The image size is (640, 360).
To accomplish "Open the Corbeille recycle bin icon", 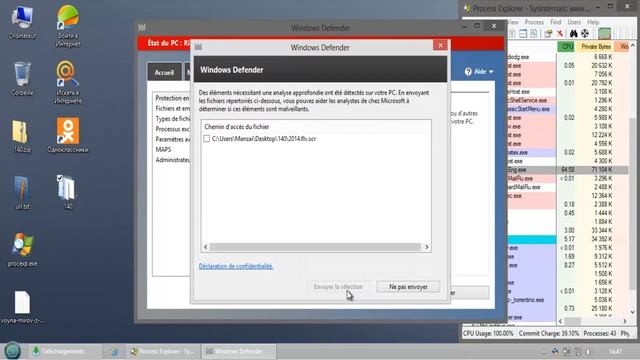I will click(22, 78).
